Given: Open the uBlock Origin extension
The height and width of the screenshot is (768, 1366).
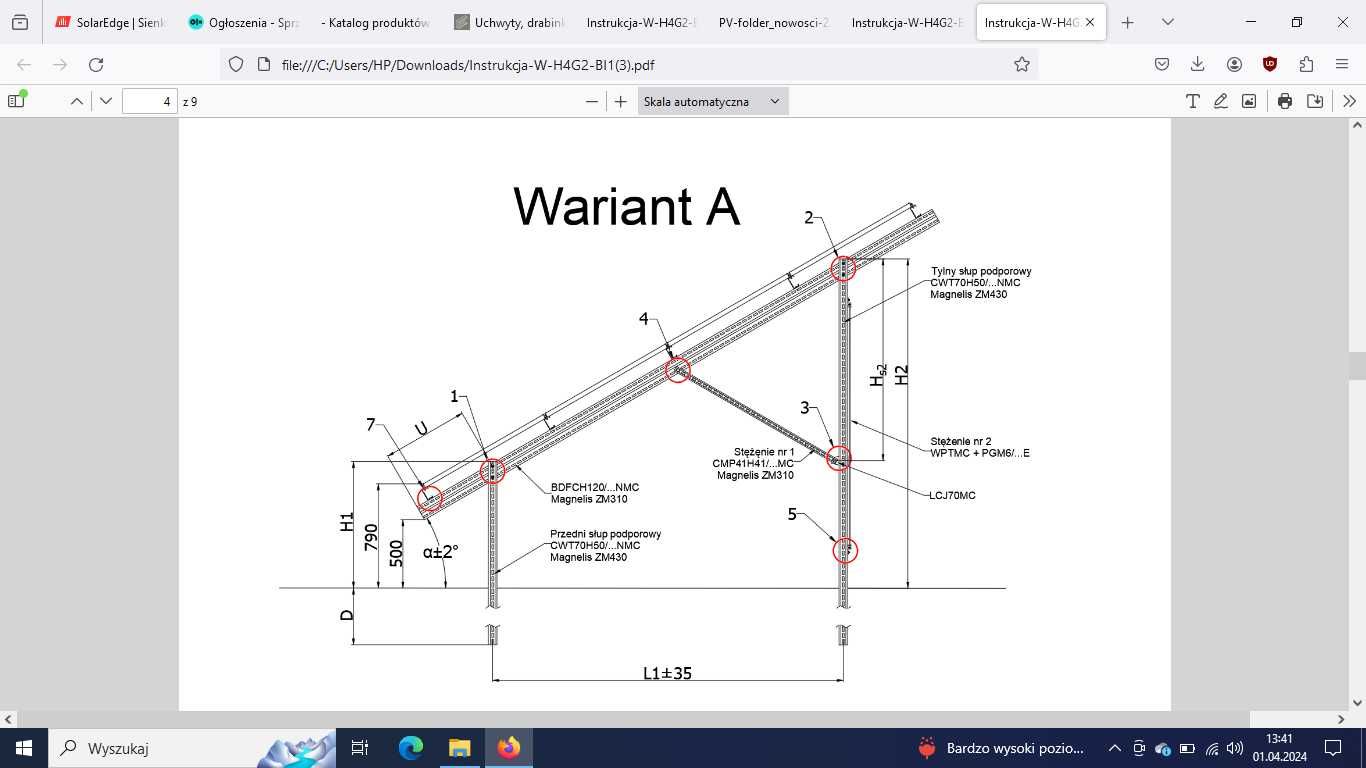Looking at the screenshot, I should 1270,64.
